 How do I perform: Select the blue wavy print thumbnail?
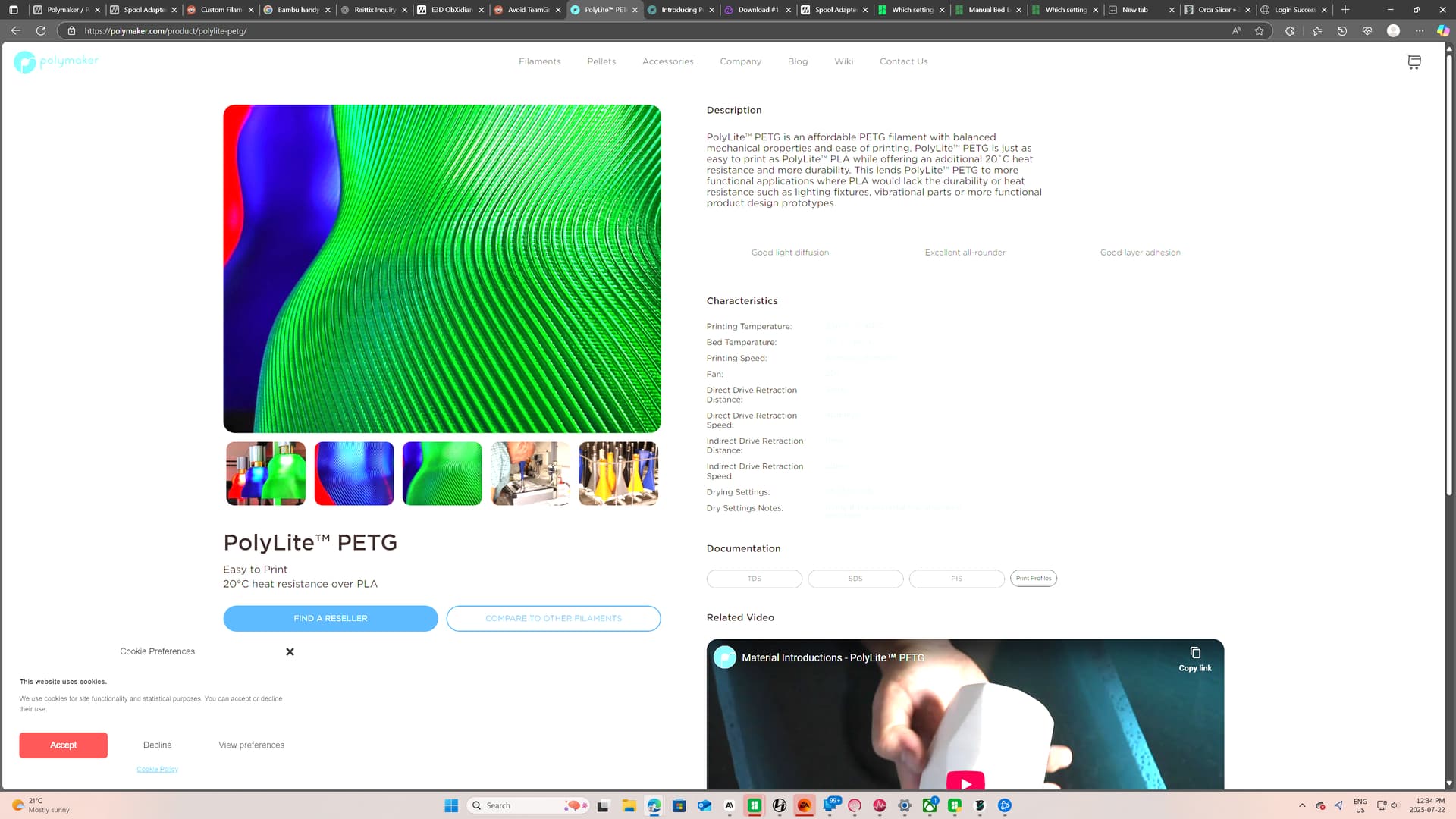pyautogui.click(x=354, y=473)
